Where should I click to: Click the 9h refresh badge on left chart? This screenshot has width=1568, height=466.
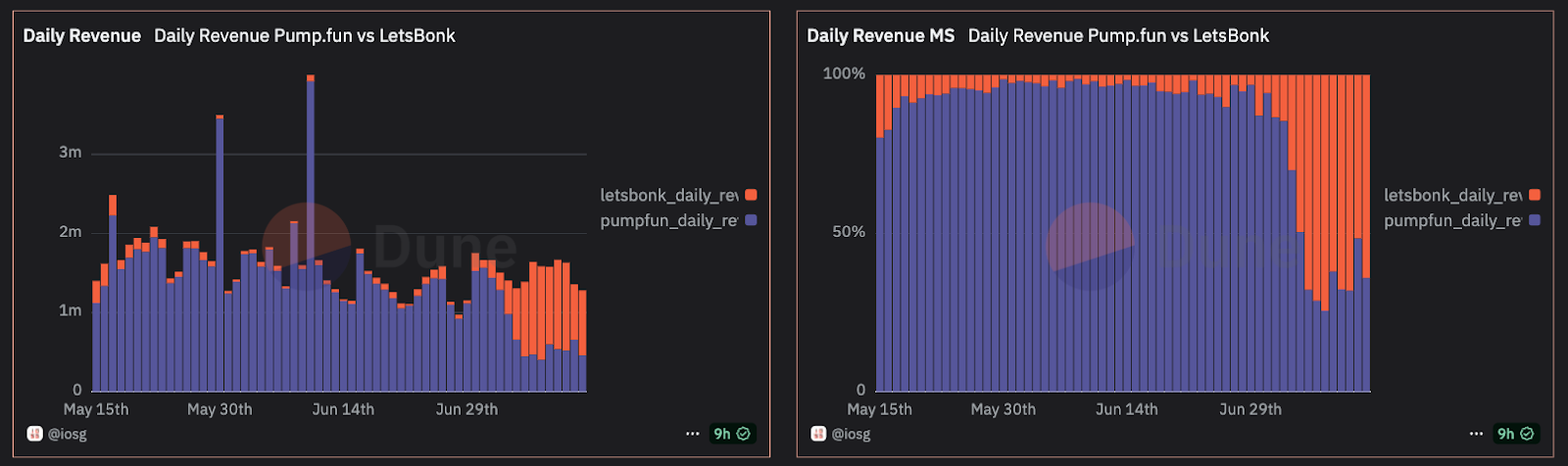(732, 434)
